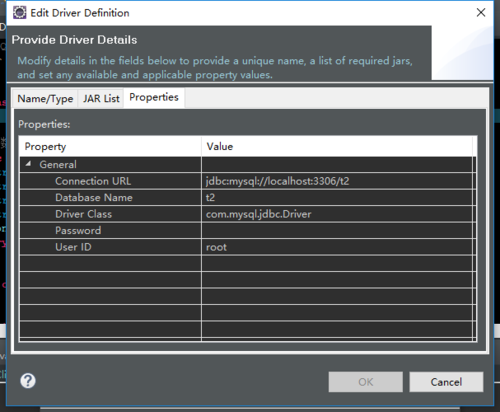Edit the Driver Class value

(337, 214)
